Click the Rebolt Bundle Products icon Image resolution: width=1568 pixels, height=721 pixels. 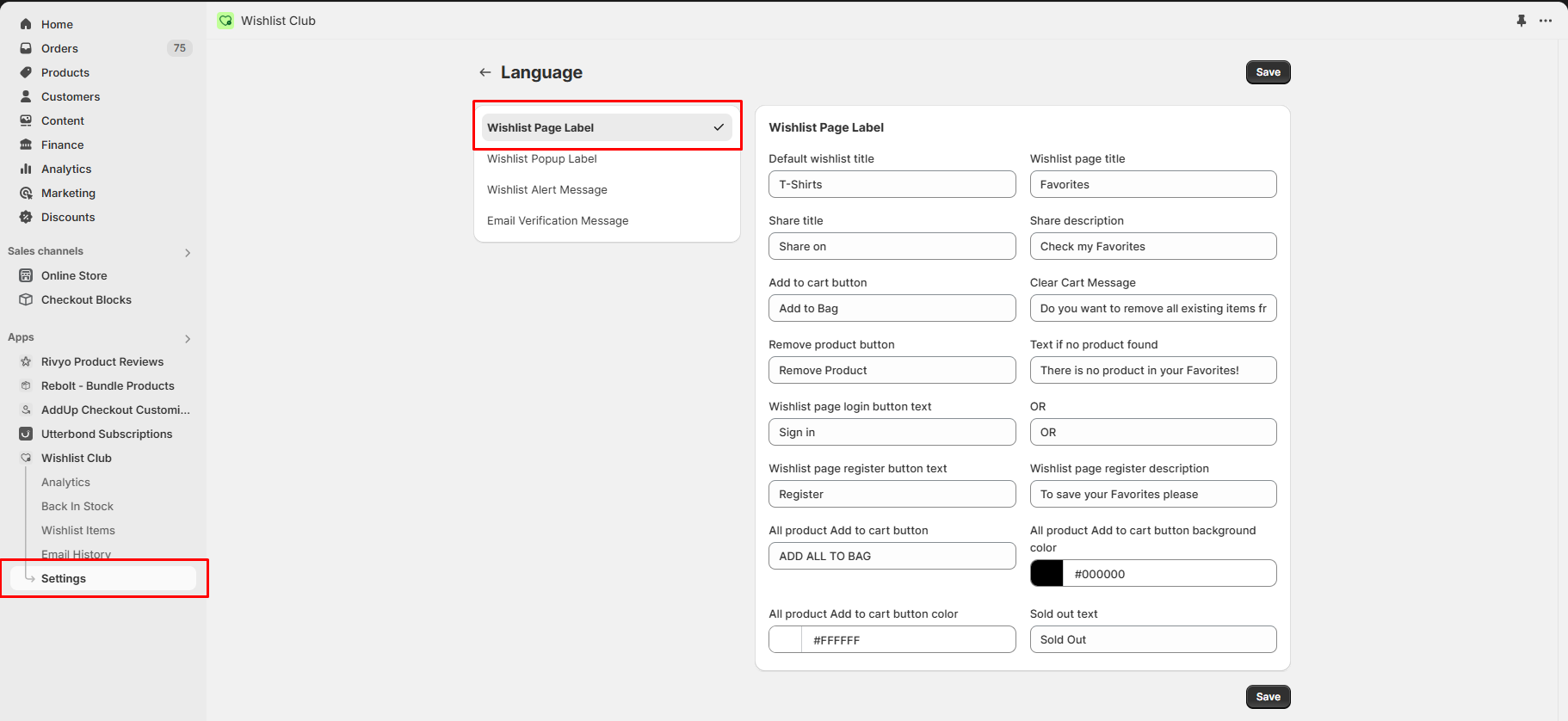(x=26, y=385)
